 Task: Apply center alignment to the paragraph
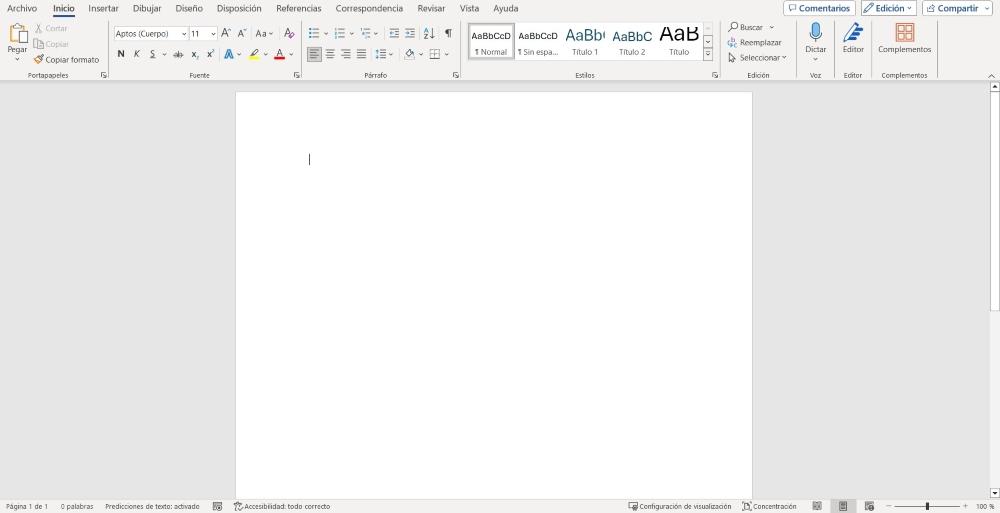tap(330, 54)
